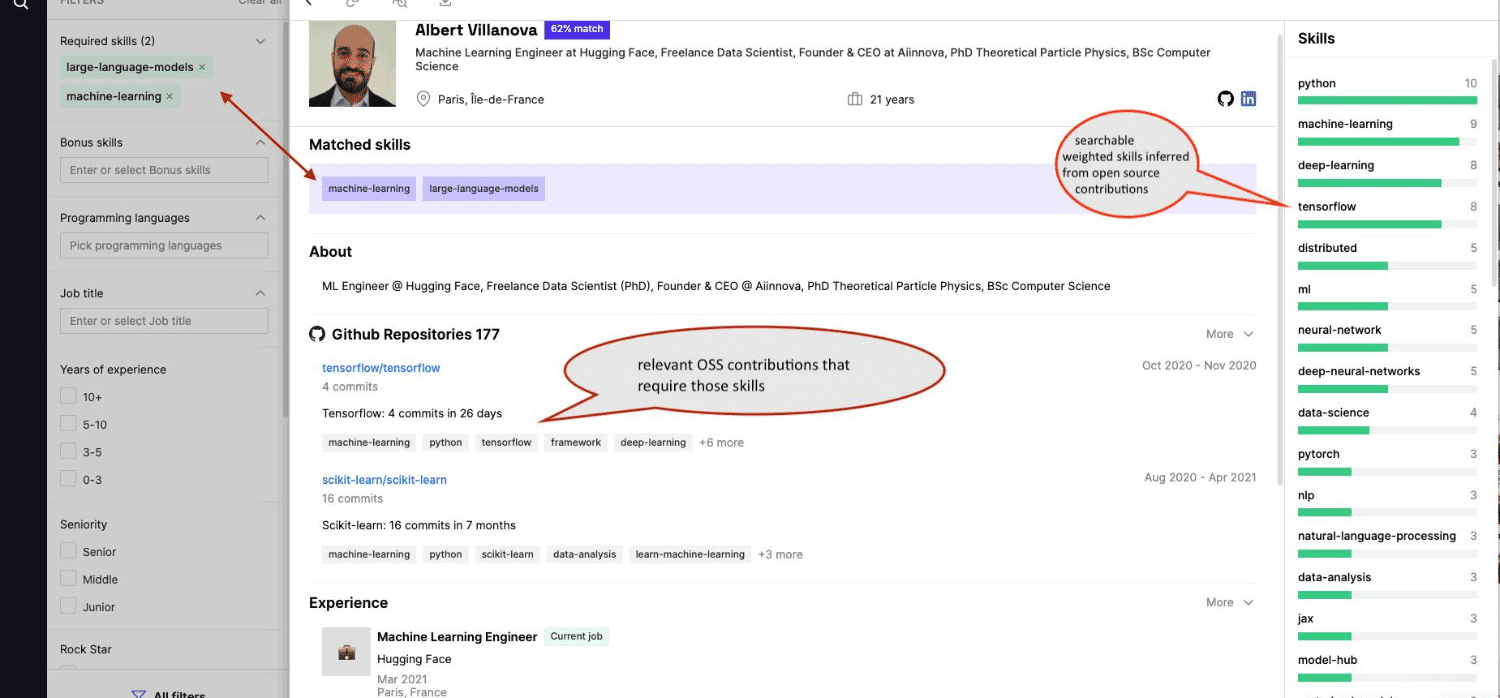Select the large-language-models matched skill chip
The height and width of the screenshot is (698, 1500).
point(484,189)
